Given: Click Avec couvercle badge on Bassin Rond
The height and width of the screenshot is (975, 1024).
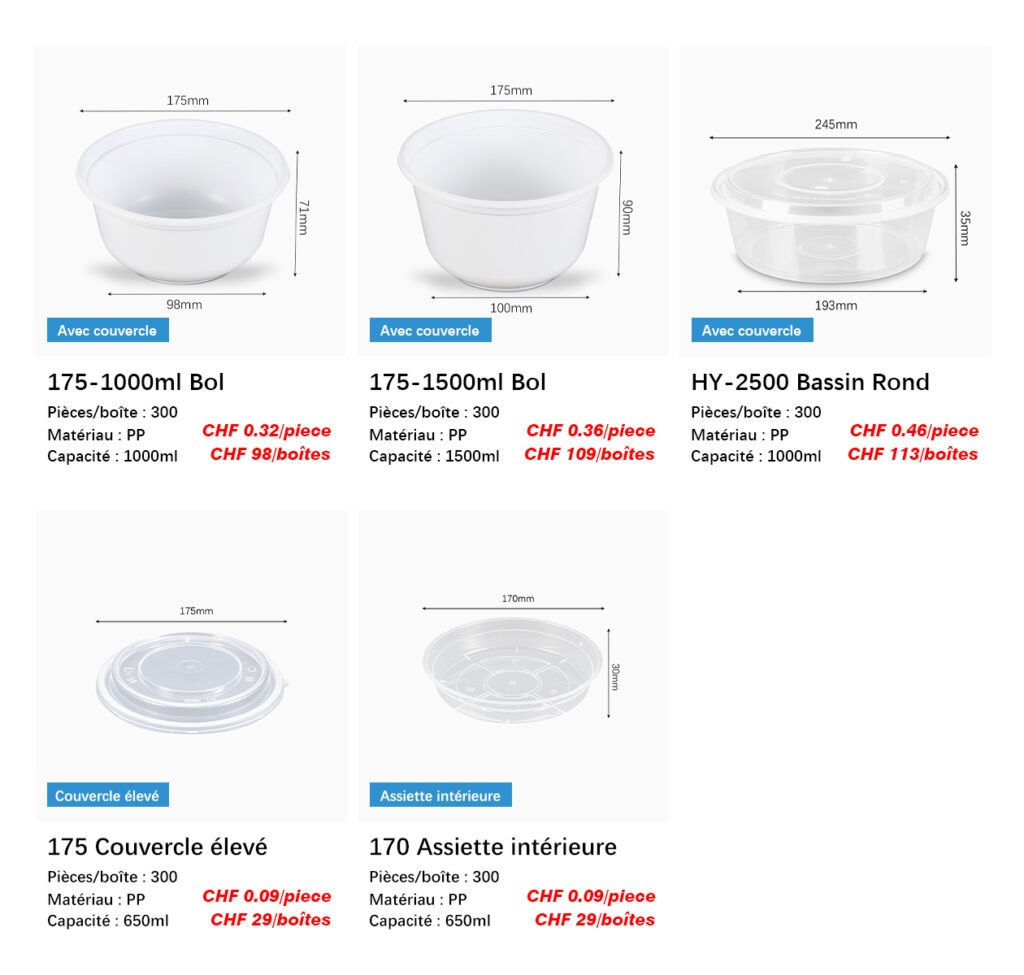Looking at the screenshot, I should click(752, 330).
